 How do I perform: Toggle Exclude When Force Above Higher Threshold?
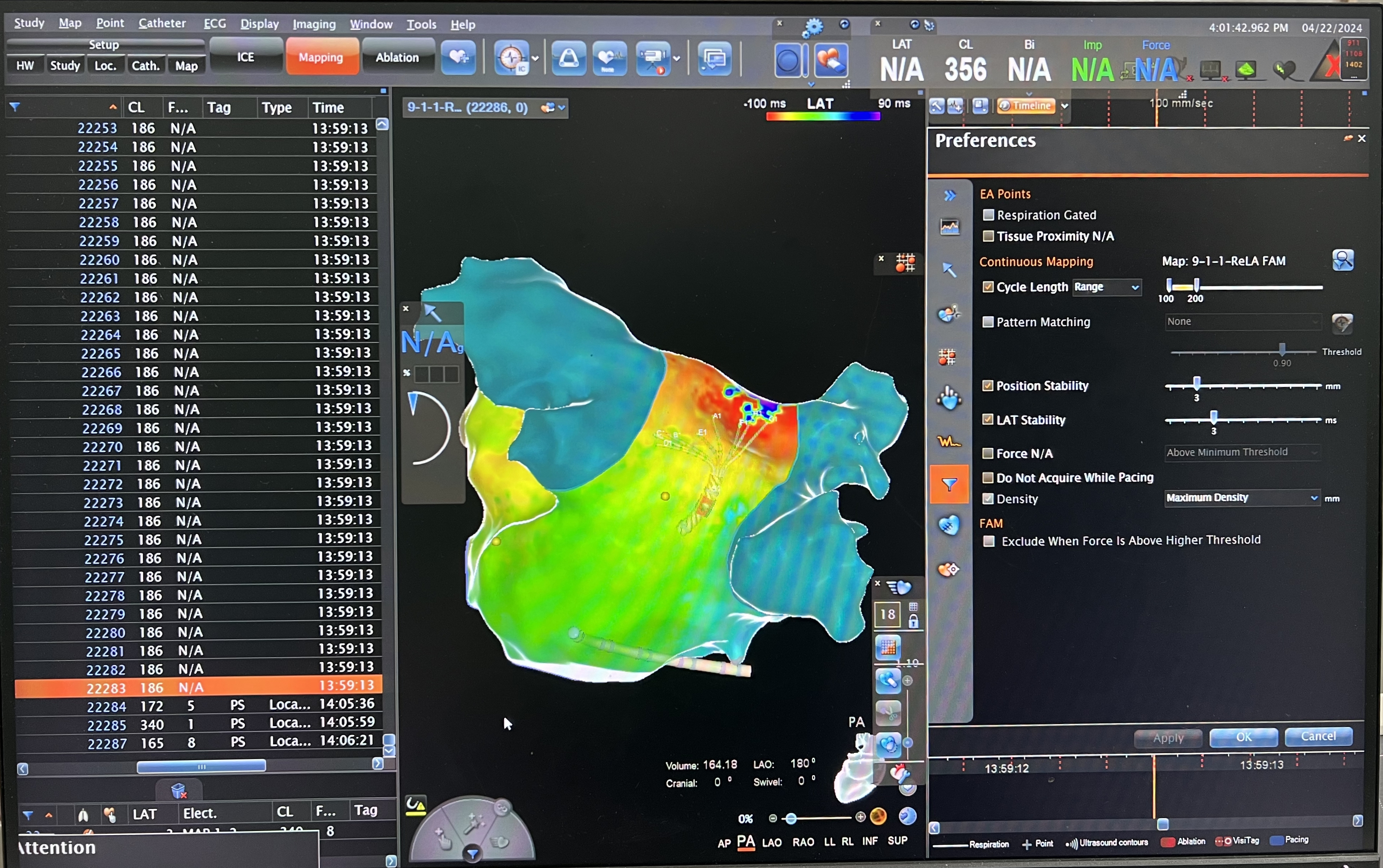989,541
